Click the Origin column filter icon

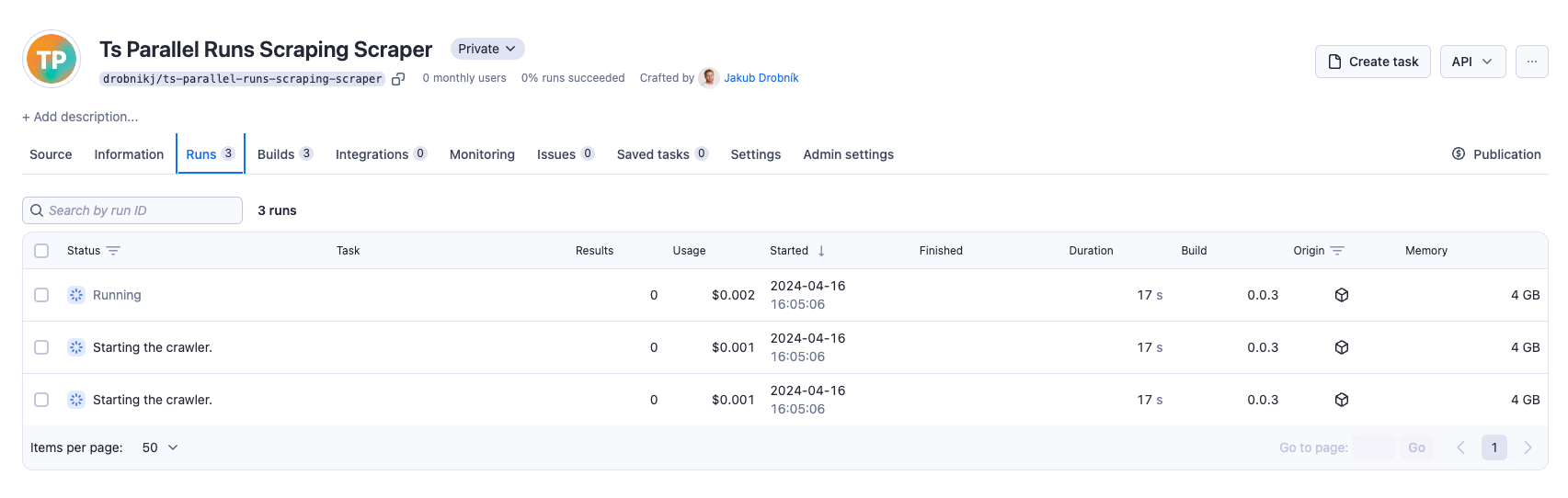click(x=1337, y=251)
